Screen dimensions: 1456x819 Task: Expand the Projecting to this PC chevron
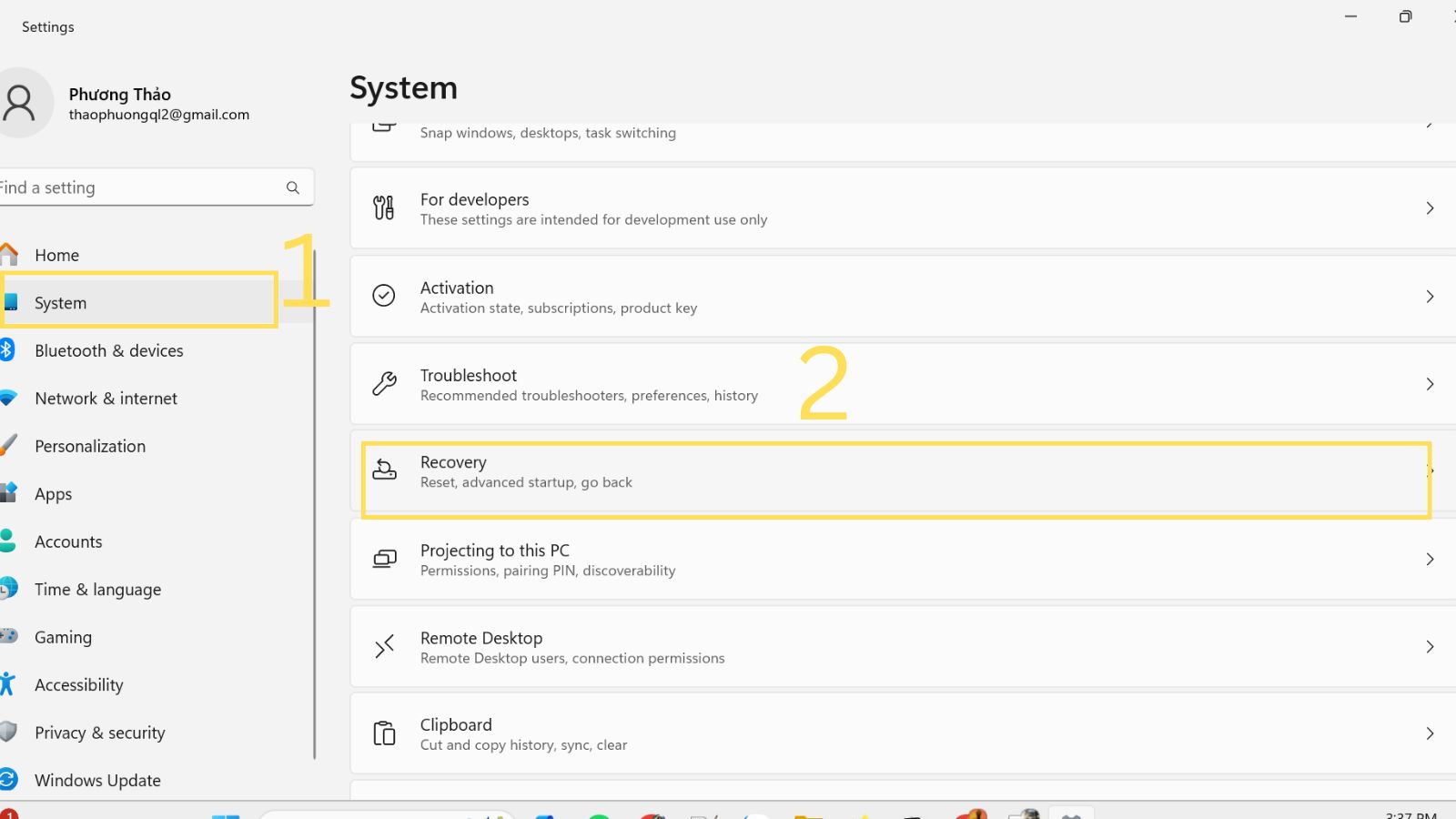tap(1428, 560)
